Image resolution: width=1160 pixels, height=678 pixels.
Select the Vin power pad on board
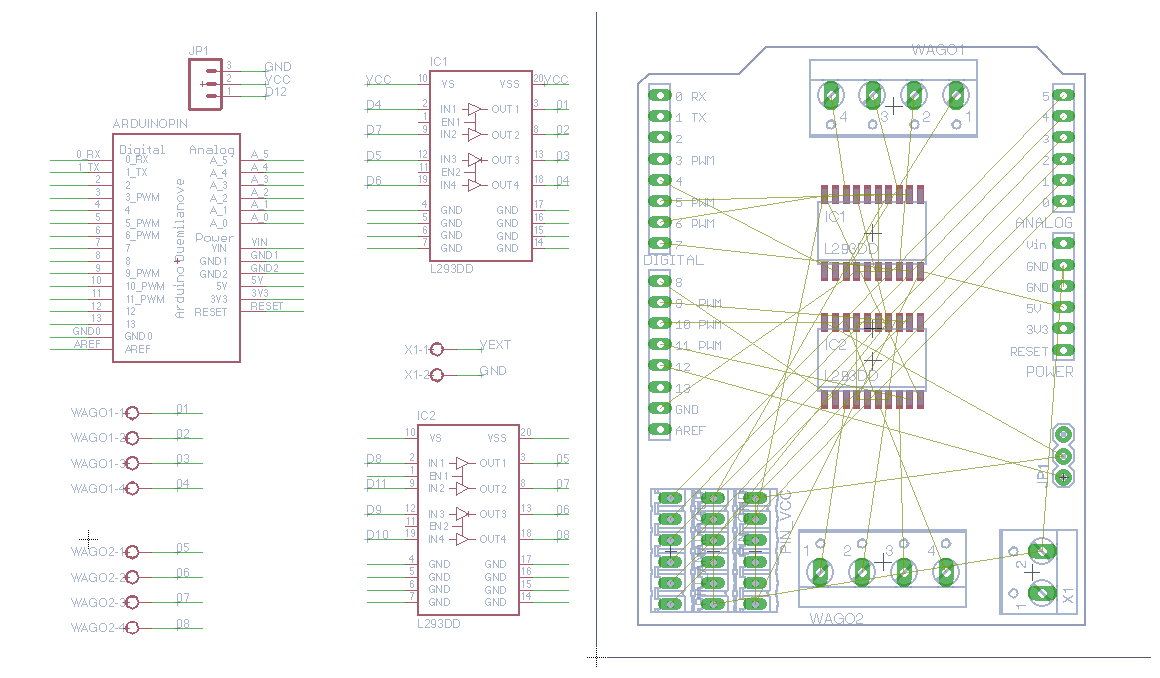point(1063,244)
